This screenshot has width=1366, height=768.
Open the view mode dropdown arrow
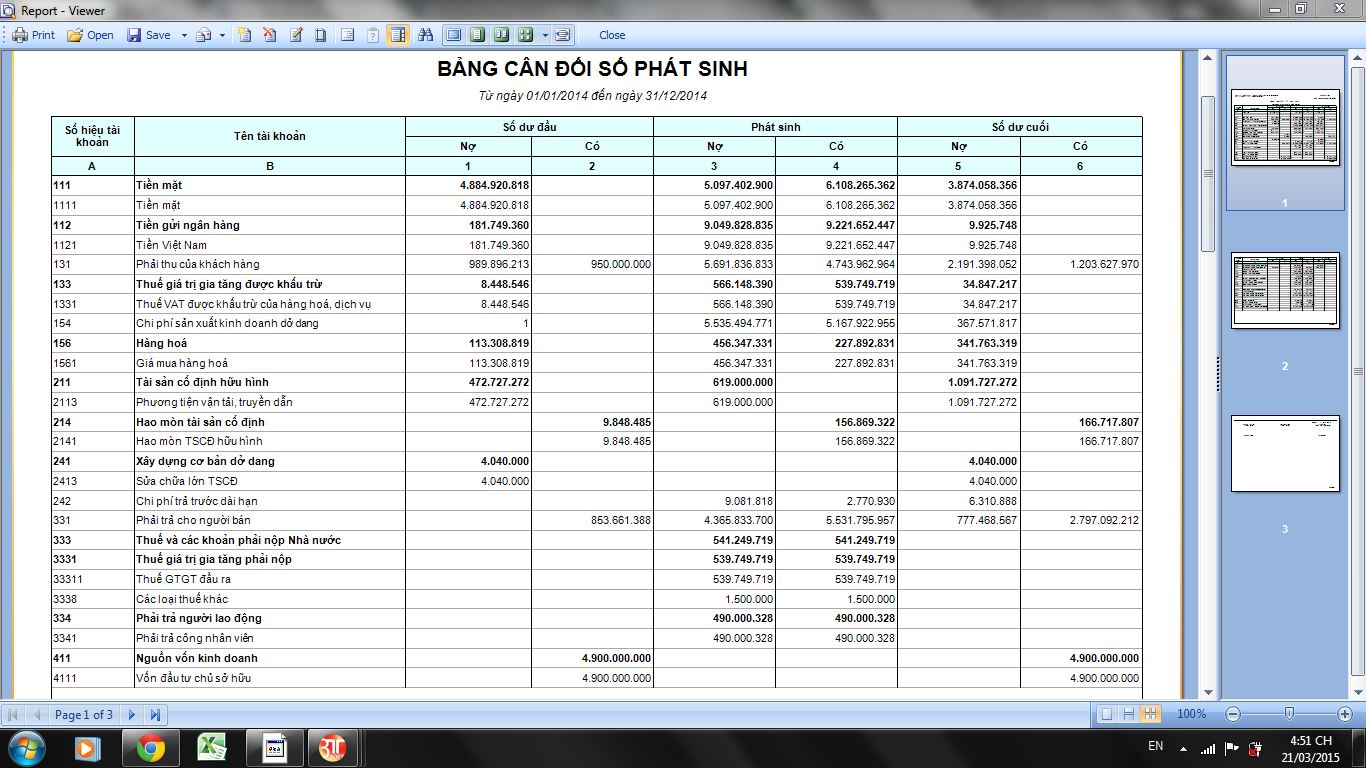point(545,35)
